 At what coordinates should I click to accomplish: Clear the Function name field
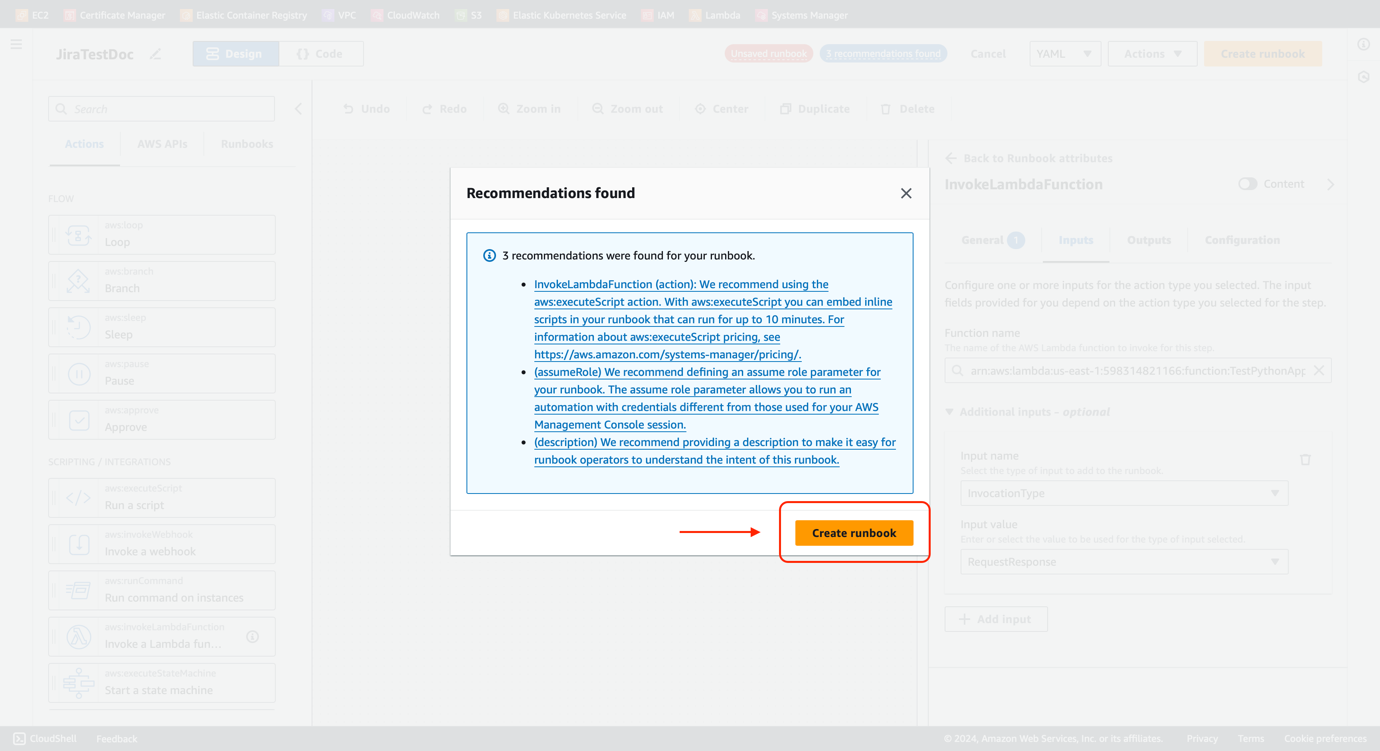(x=1319, y=371)
